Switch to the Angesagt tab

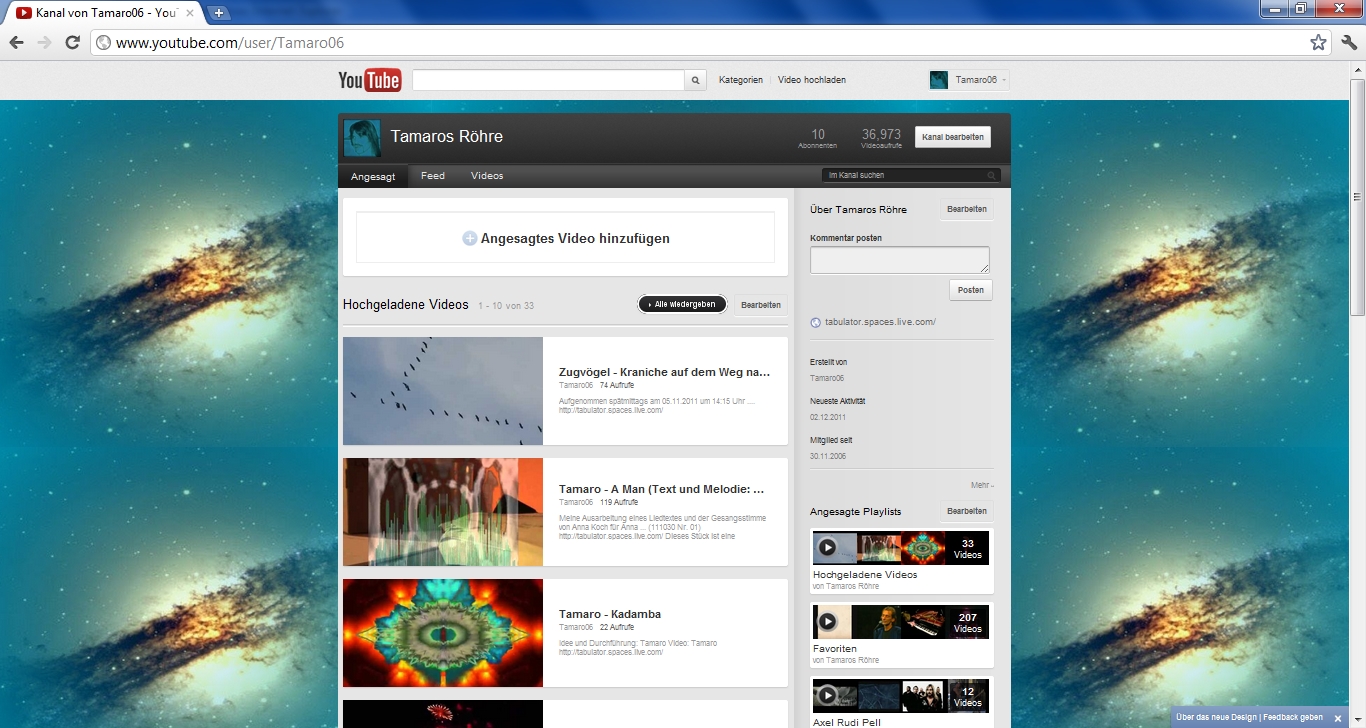(373, 176)
